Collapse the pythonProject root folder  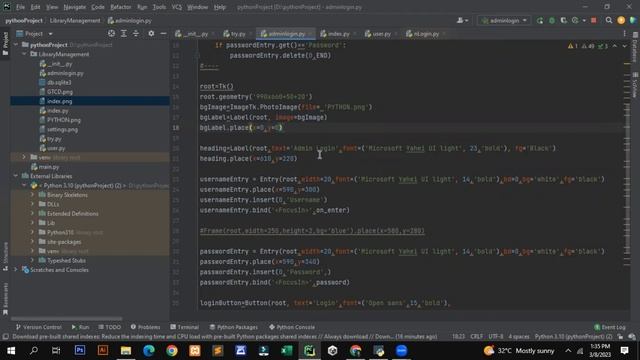point(16,44)
